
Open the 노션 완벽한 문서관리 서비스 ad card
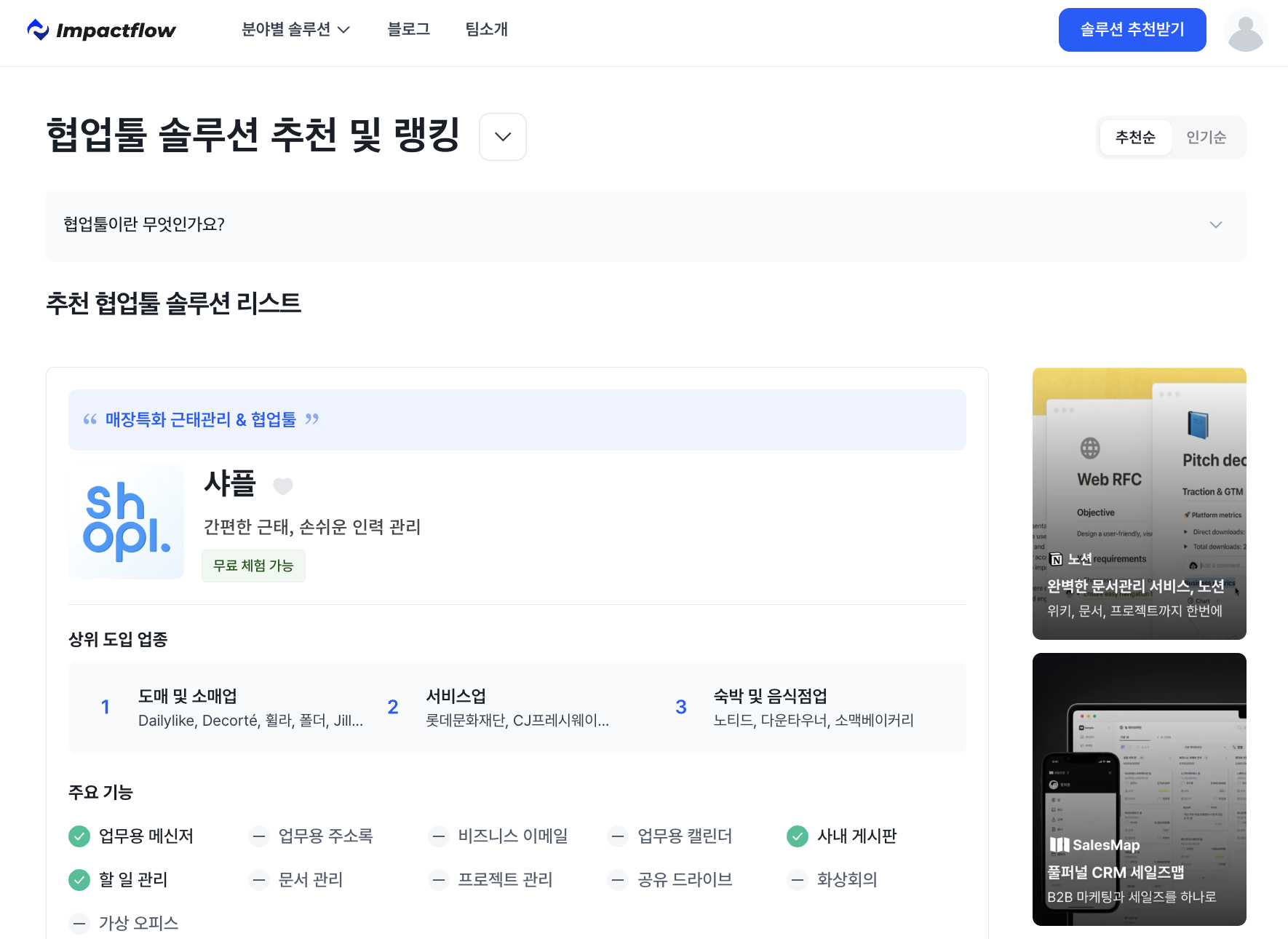tap(1140, 504)
